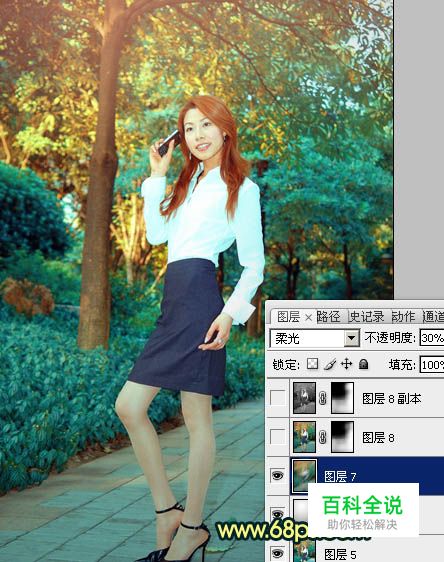The height and width of the screenshot is (562, 444).
Task: Select the 图层 8 layer mask thumbnail
Action: pyautogui.click(x=342, y=437)
